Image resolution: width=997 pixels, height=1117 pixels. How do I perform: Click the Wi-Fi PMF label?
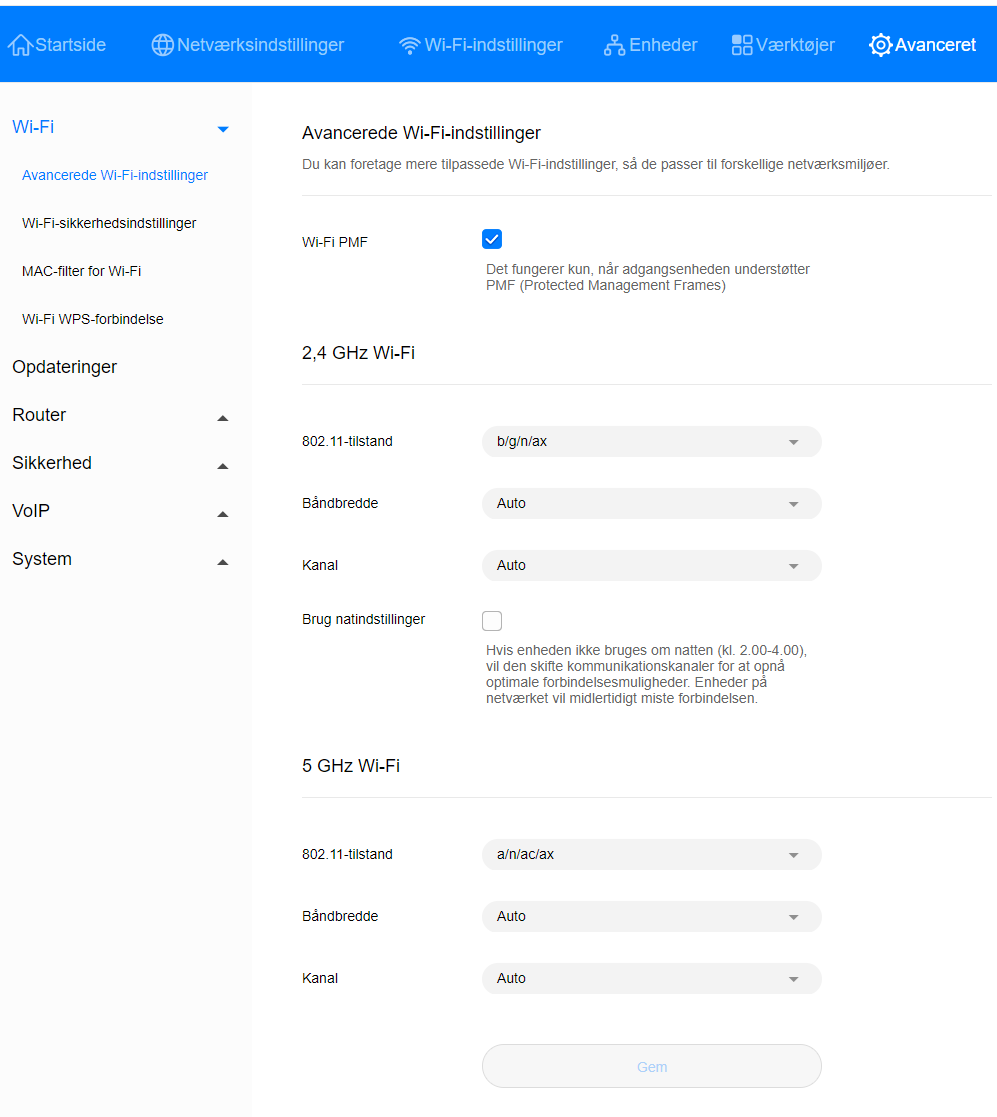(x=335, y=242)
